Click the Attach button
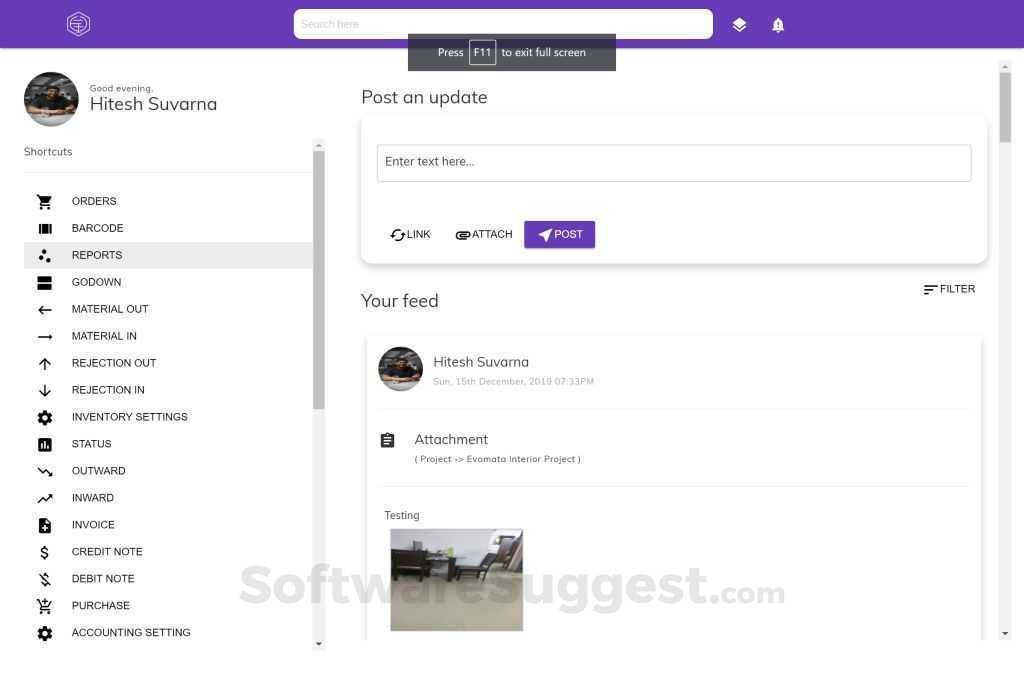The image size is (1024, 683). 484,235
